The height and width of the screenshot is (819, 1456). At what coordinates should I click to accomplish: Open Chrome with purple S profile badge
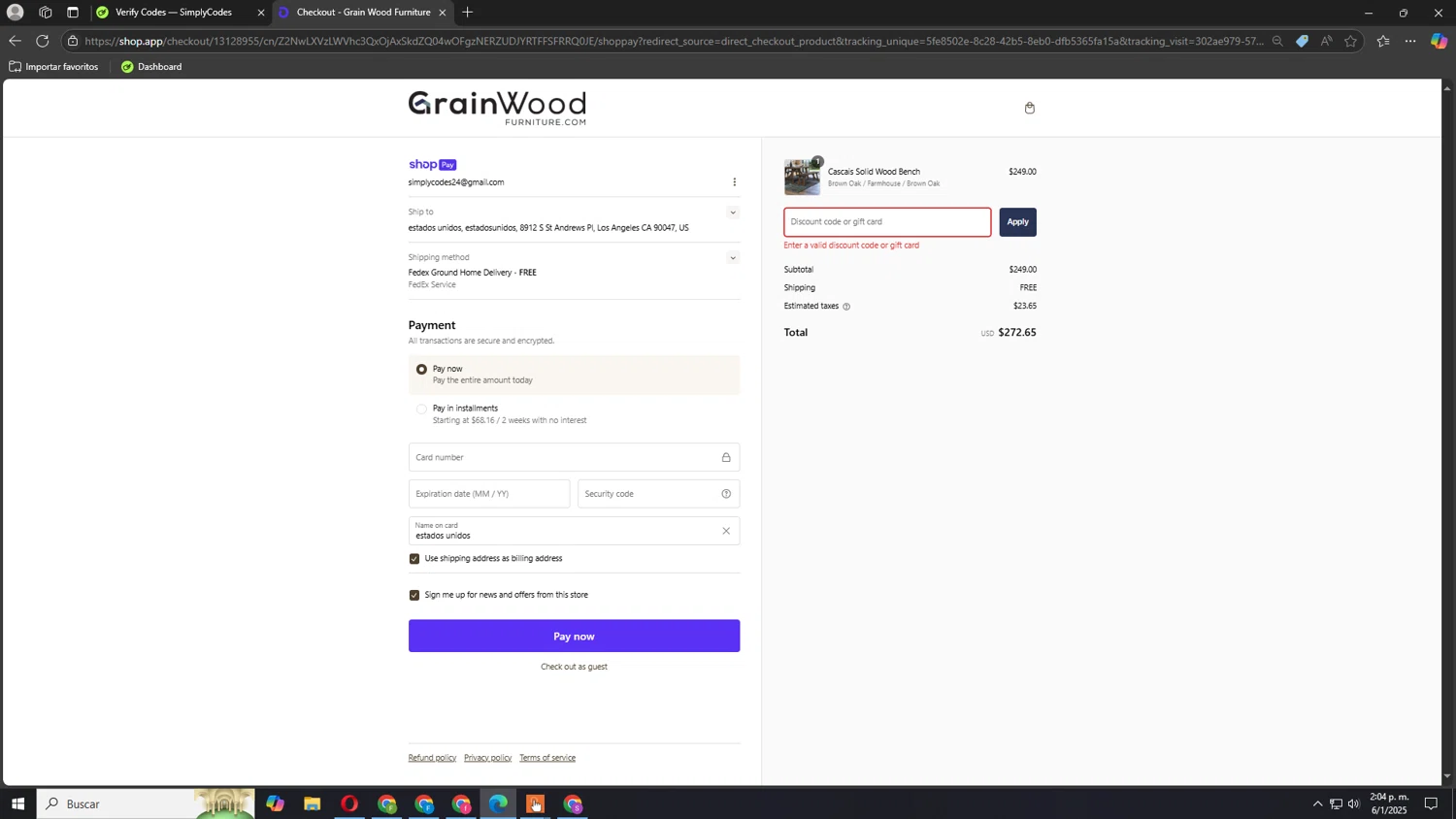click(x=573, y=803)
